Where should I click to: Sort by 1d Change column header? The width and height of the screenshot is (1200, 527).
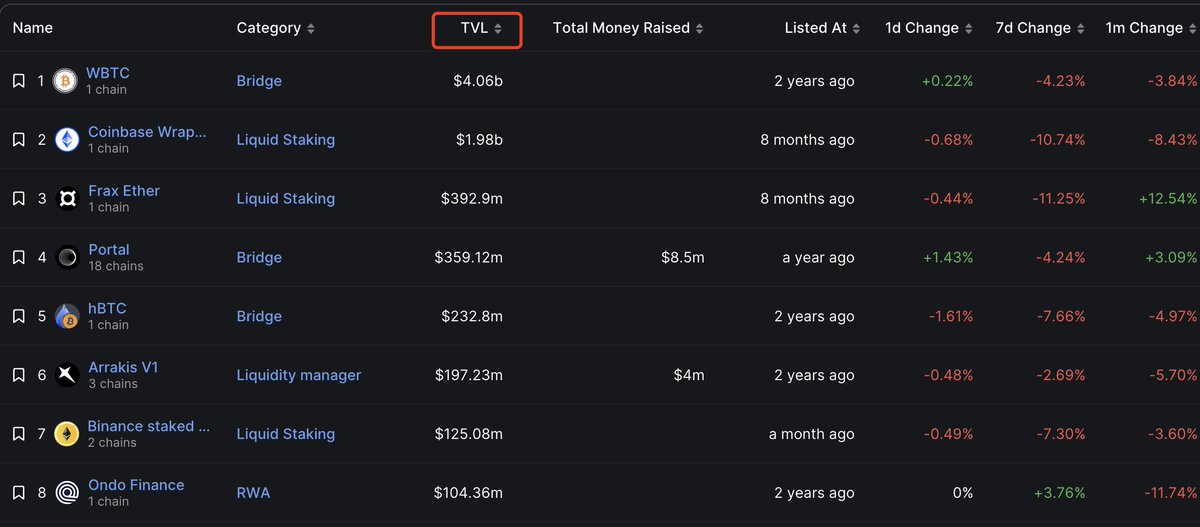(929, 28)
